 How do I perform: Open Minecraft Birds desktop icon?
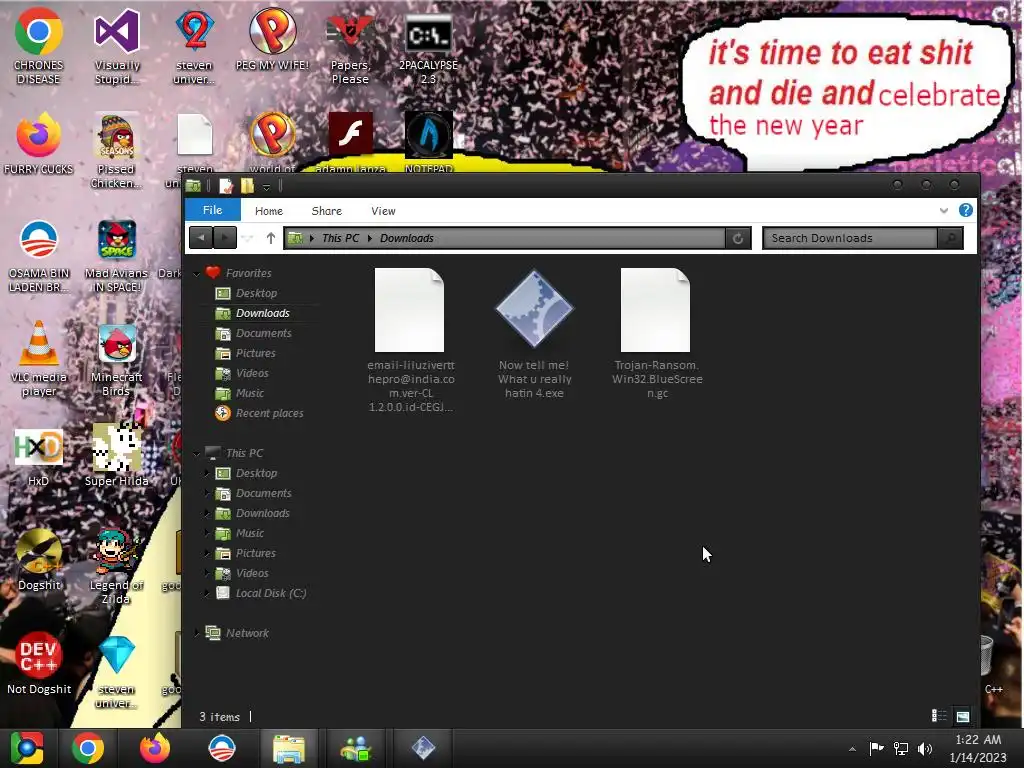(116, 358)
